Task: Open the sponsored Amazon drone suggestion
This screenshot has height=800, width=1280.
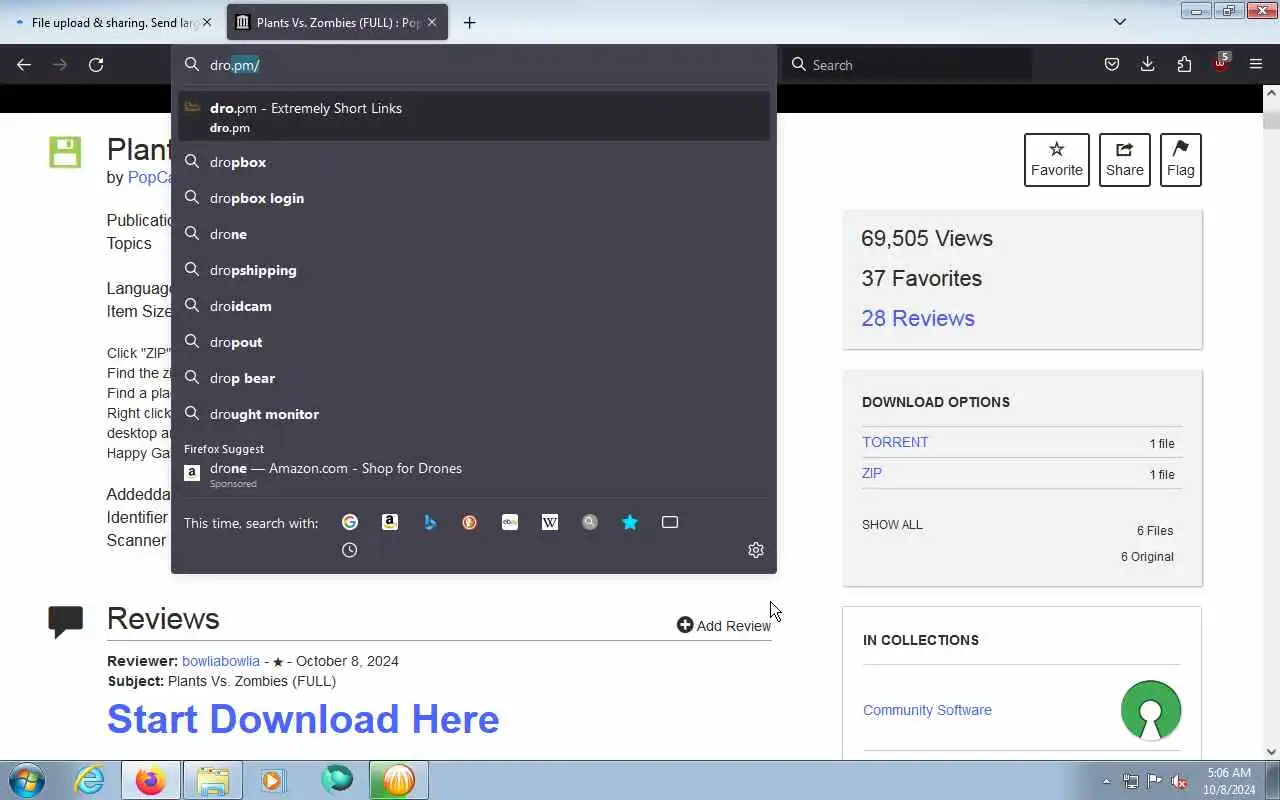Action: point(474,475)
